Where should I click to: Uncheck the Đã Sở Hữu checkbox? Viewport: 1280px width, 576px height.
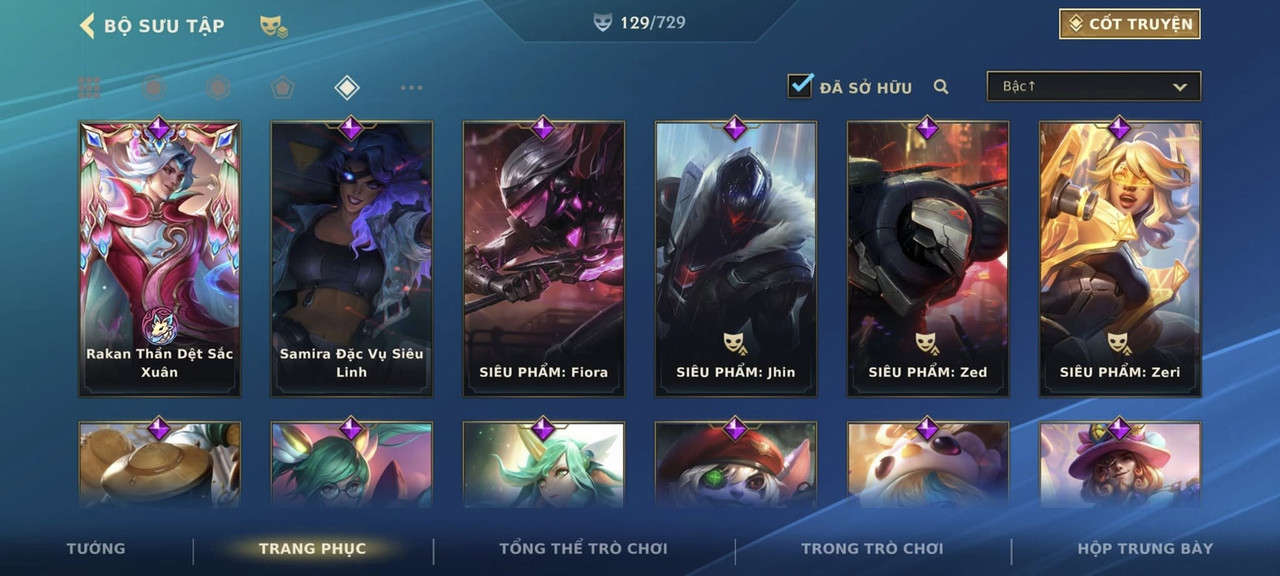(800, 86)
